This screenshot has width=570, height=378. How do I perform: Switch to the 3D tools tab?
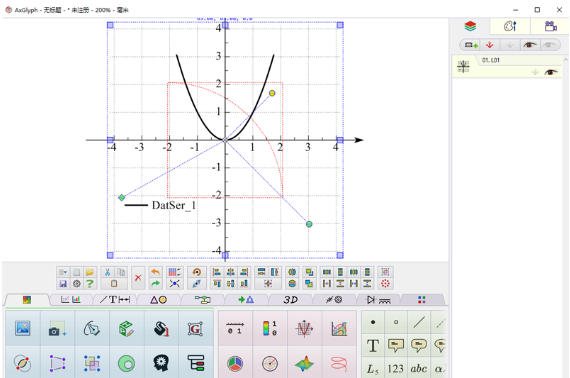(x=290, y=299)
